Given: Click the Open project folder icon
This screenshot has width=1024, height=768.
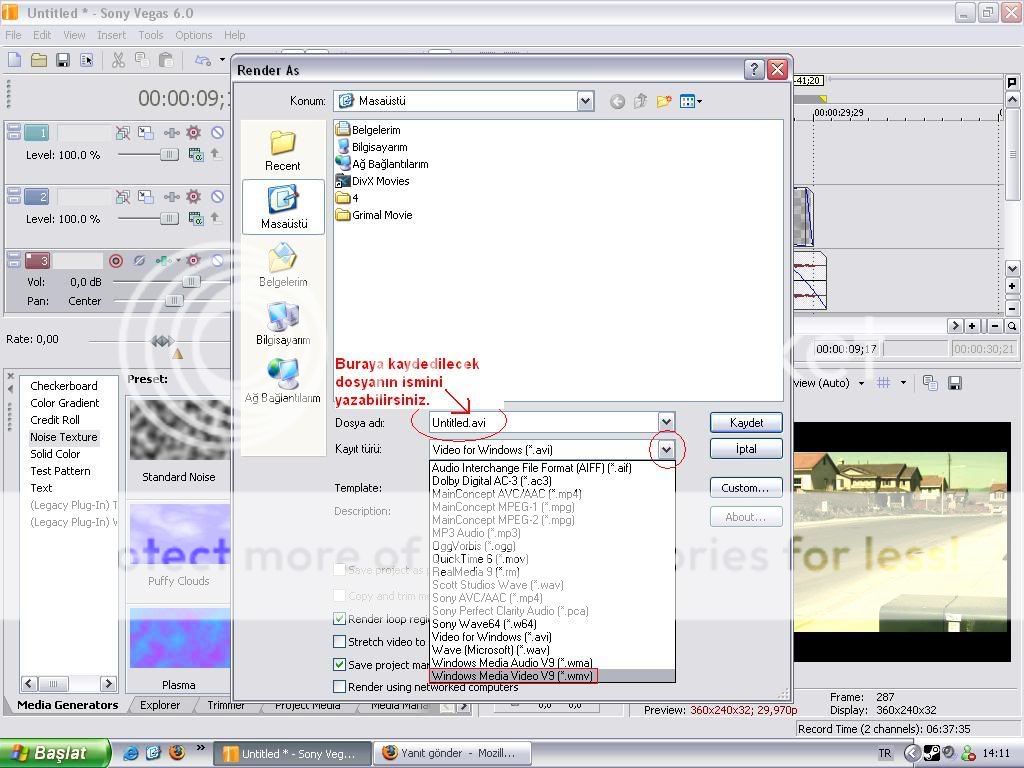Looking at the screenshot, I should pos(39,60).
